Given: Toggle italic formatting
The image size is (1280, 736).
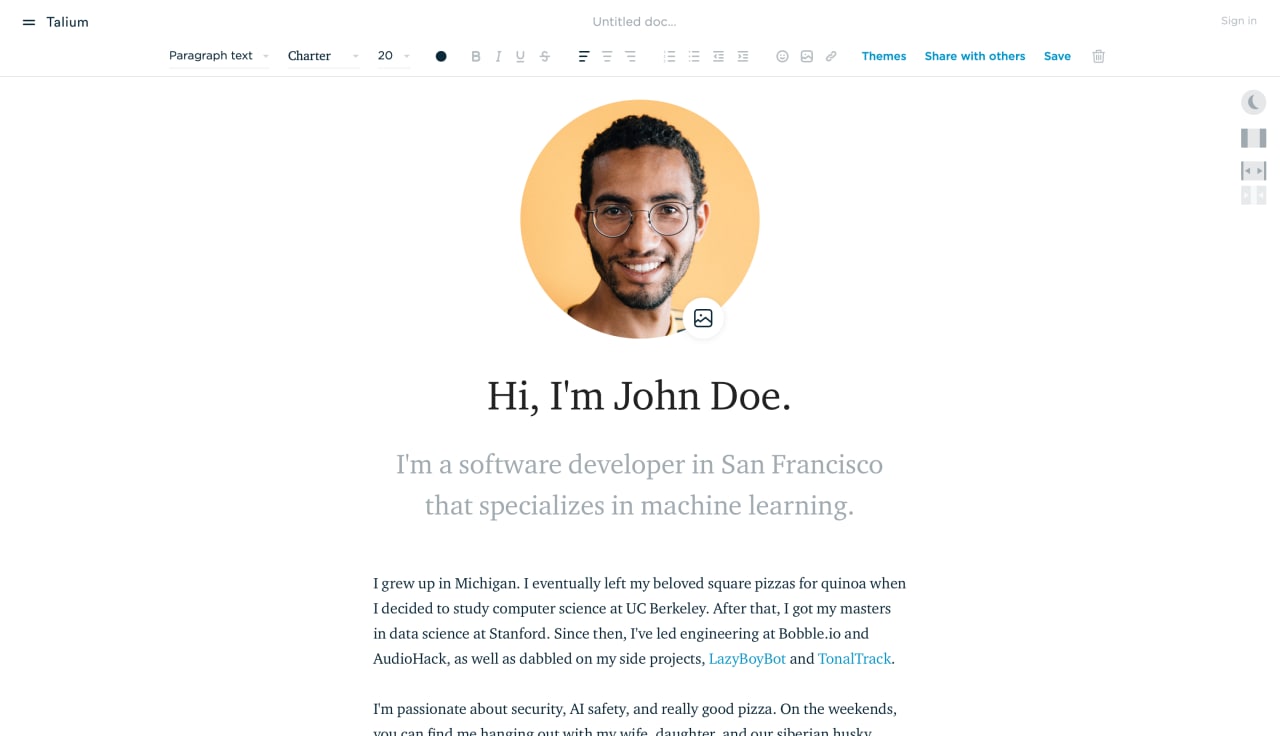Looking at the screenshot, I should coord(498,56).
